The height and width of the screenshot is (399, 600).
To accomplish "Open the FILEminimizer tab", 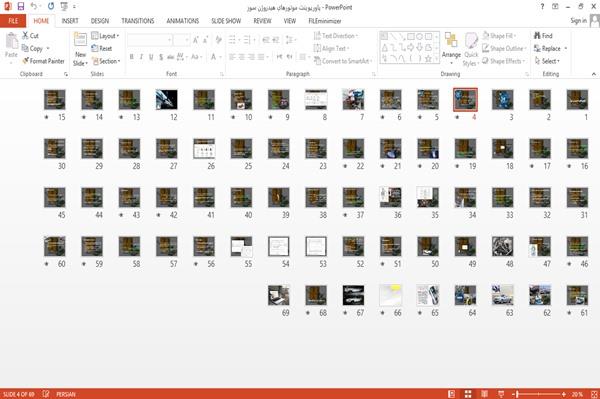I will [x=325, y=21].
